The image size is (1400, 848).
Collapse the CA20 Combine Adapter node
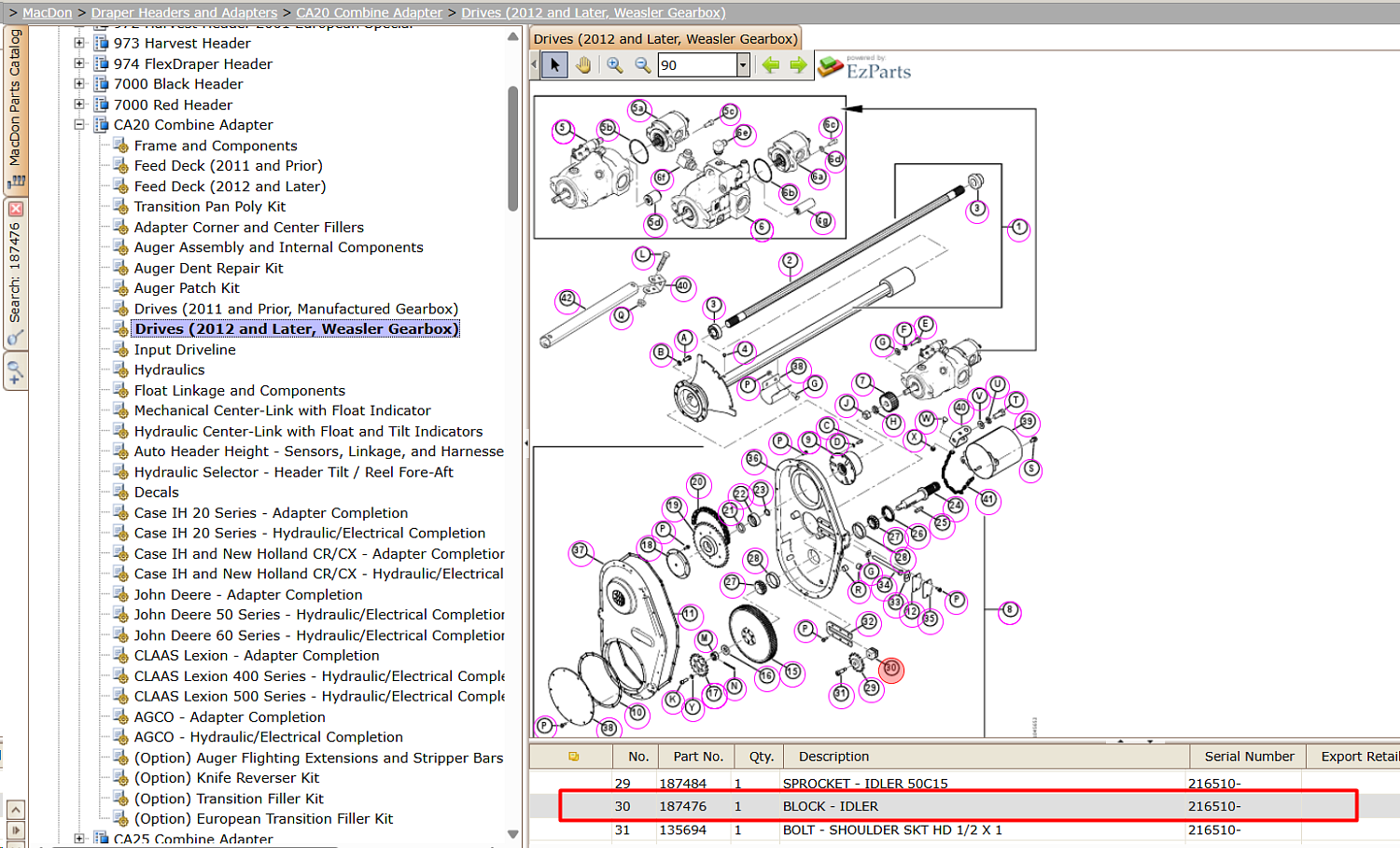click(x=79, y=125)
